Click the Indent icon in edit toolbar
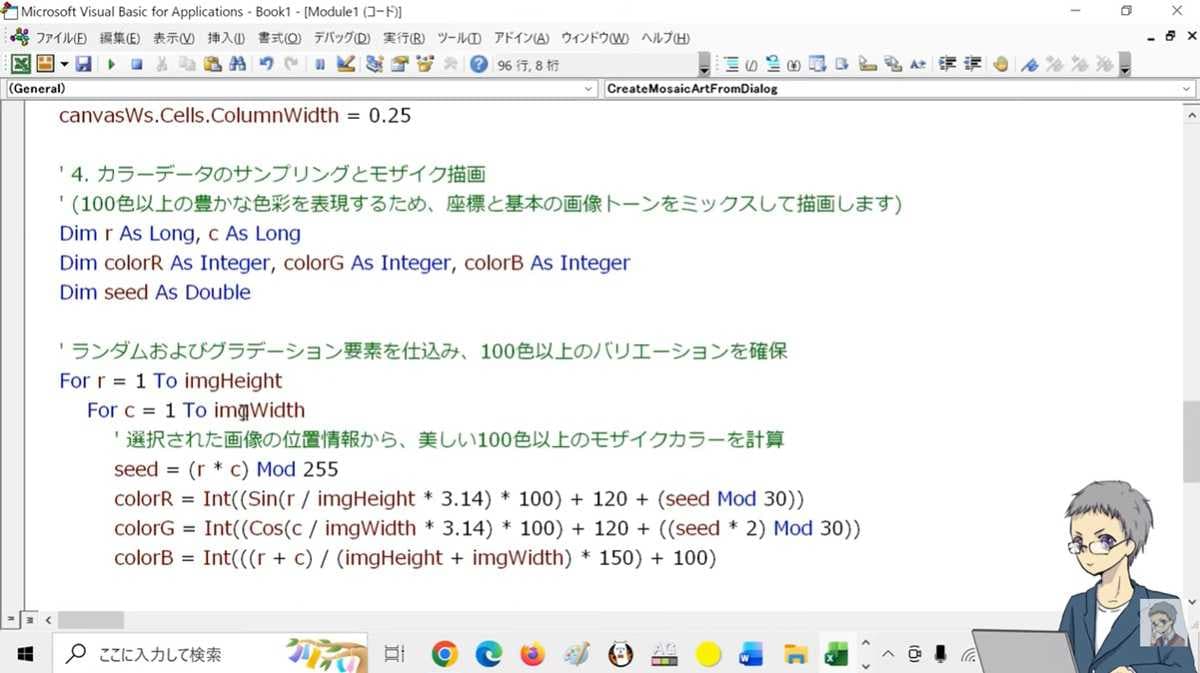The image size is (1200, 673). click(x=949, y=64)
